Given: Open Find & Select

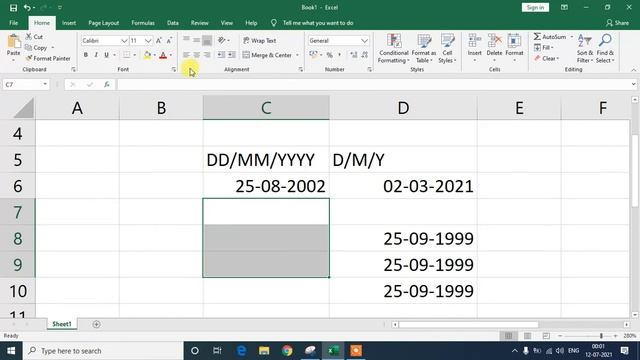Looking at the screenshot, I should [x=605, y=49].
